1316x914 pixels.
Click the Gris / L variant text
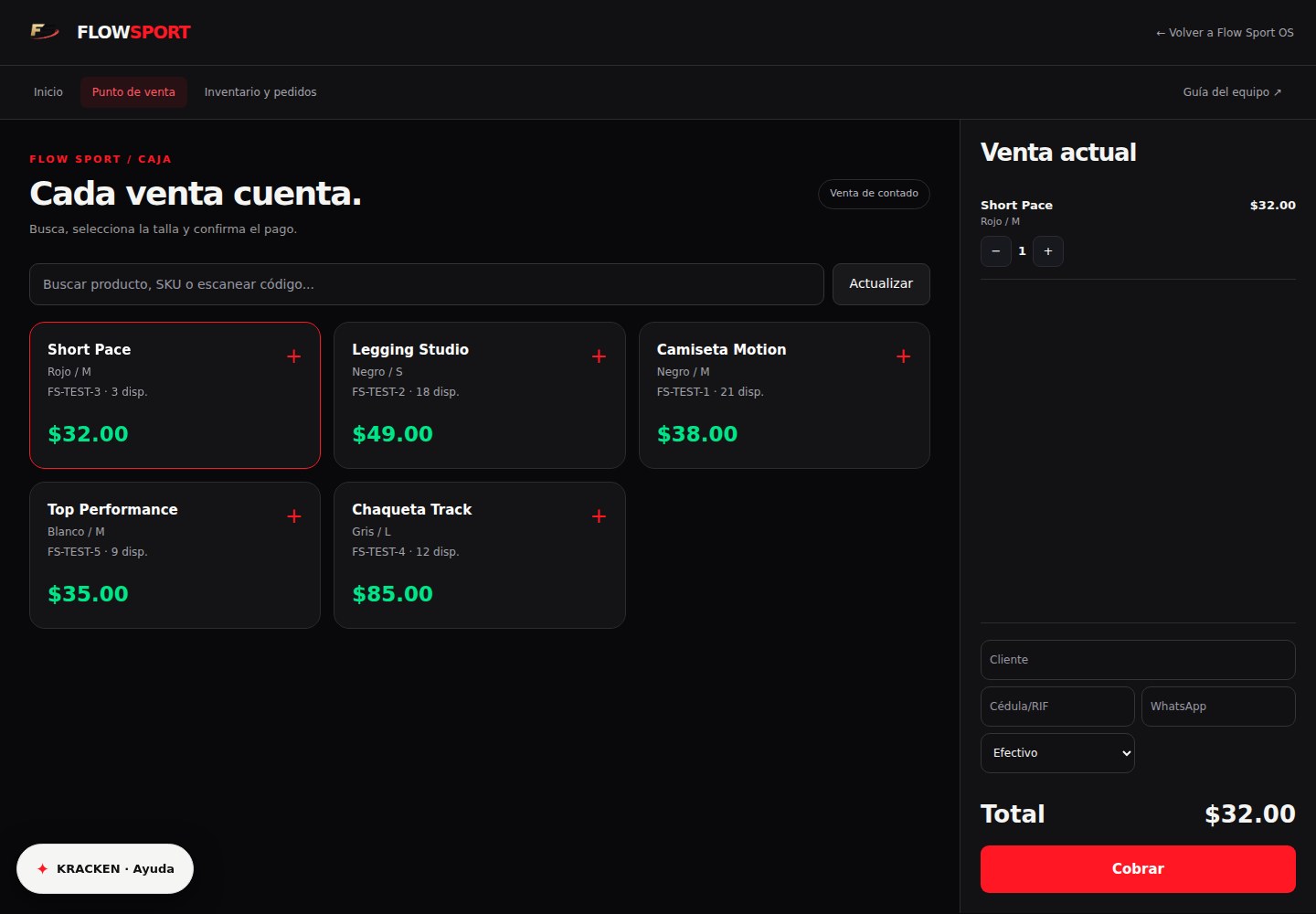tap(371, 532)
